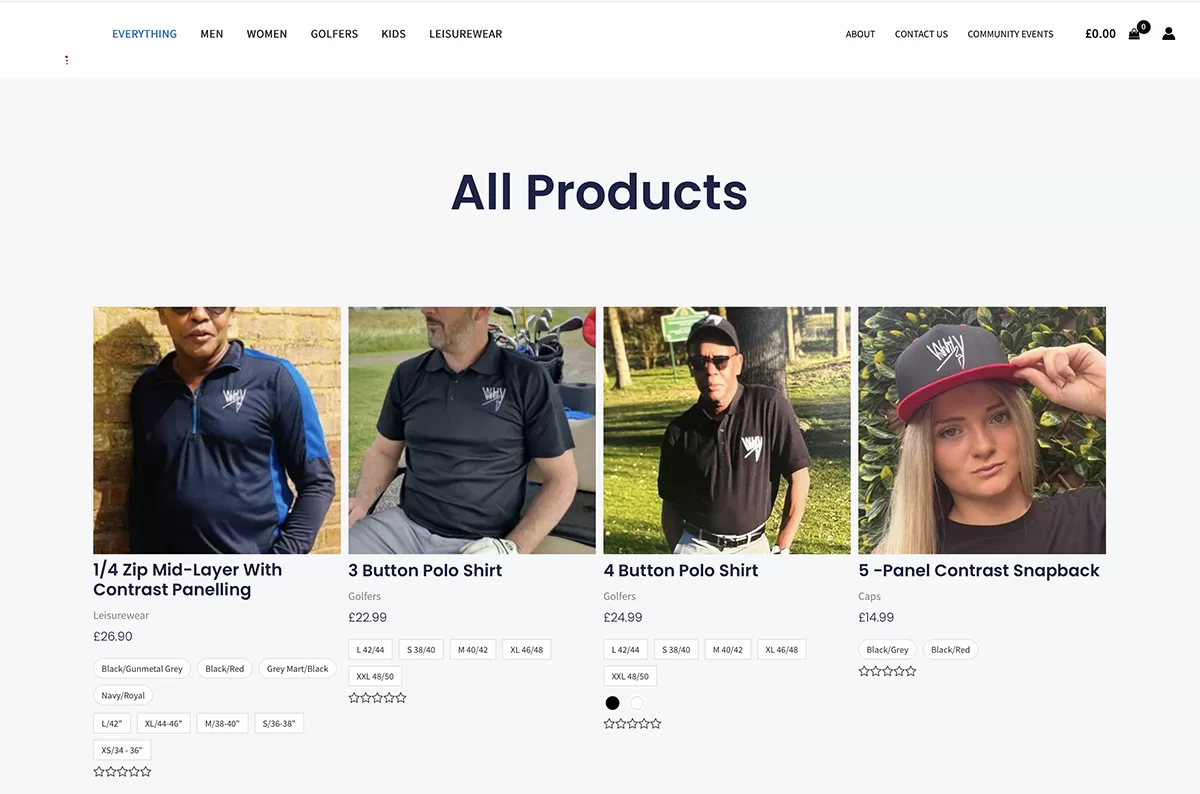
Task: Open the 5-Panel Contrast Snapback product title
Action: [x=979, y=571]
